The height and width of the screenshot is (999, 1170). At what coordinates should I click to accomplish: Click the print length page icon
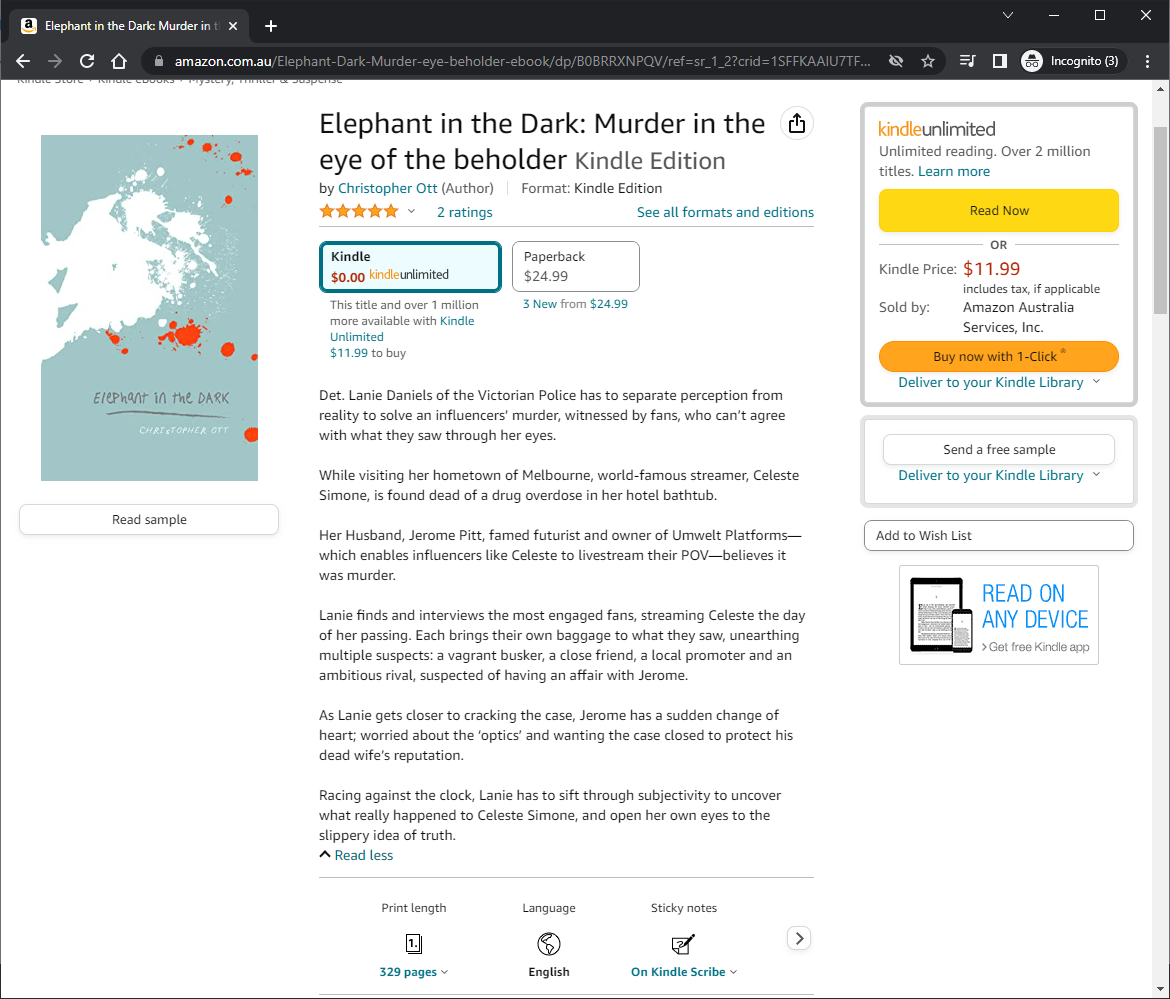[x=414, y=944]
